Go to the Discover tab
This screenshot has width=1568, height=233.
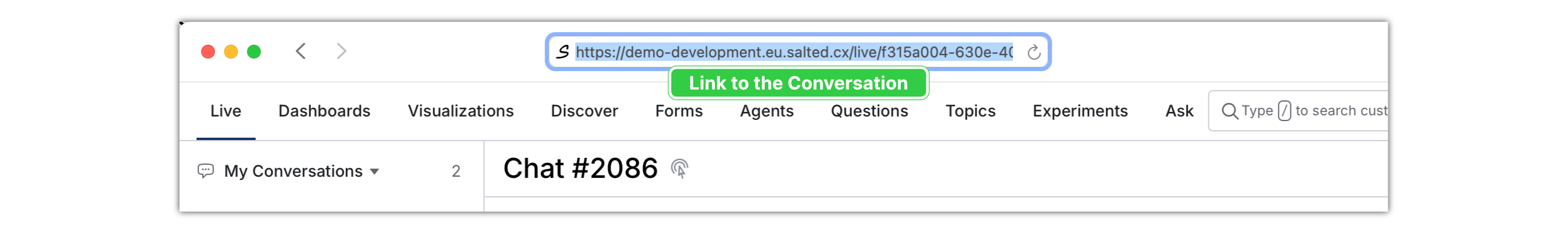(x=585, y=111)
